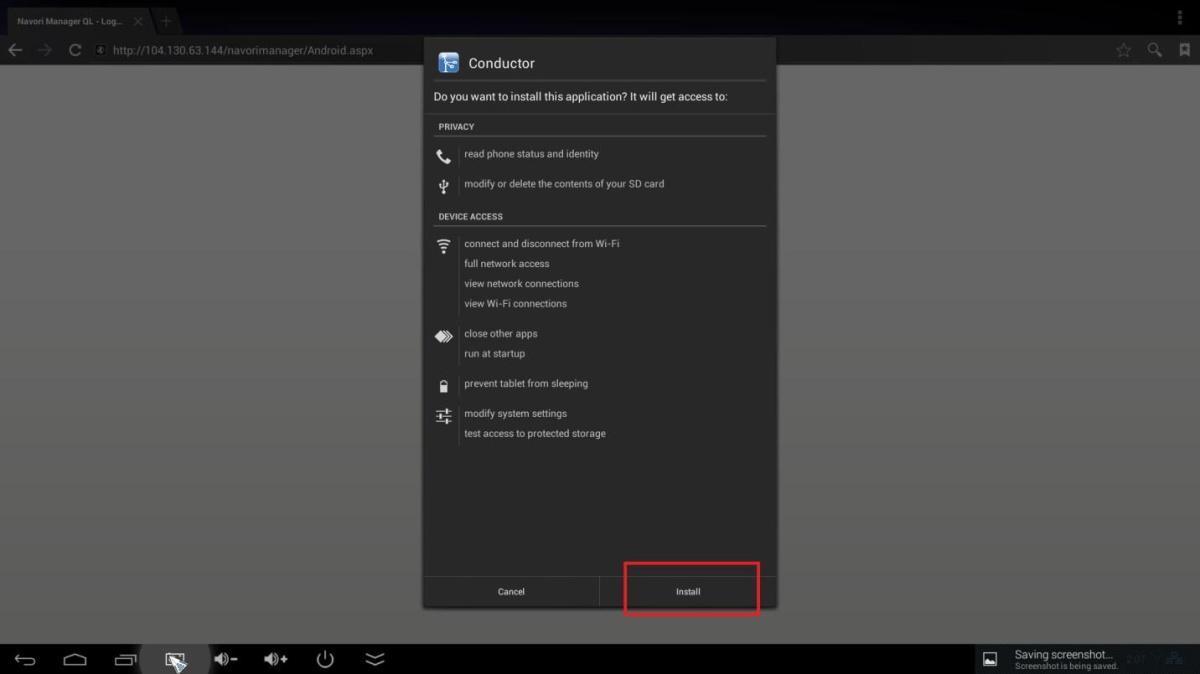Screen dimensions: 1200x674
Task: Click 'modify system settings' permission
Action: pyautogui.click(x=515, y=414)
